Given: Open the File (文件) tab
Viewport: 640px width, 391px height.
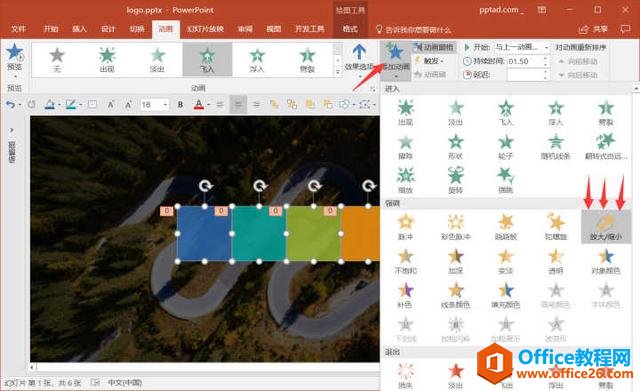Looking at the screenshot, I should click(x=18, y=29).
